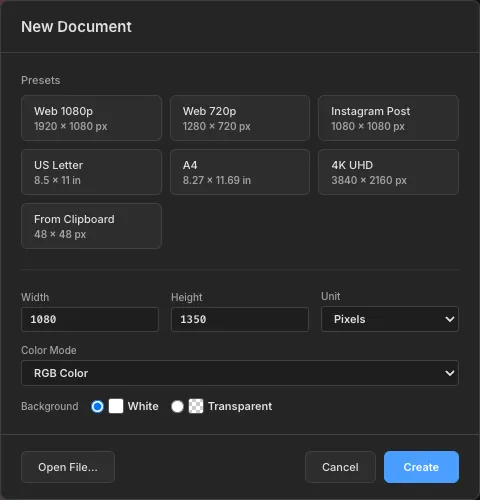The width and height of the screenshot is (480, 500).
Task: Select the Transparent background radio button
Action: point(177,406)
